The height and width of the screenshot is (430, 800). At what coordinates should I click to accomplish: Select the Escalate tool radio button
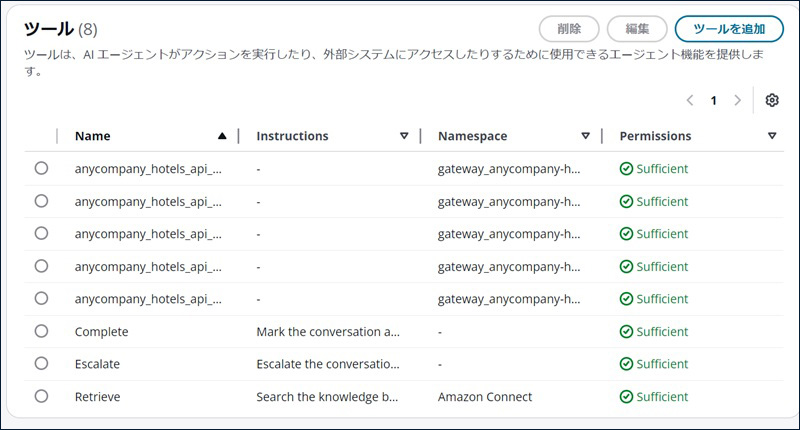click(x=41, y=363)
